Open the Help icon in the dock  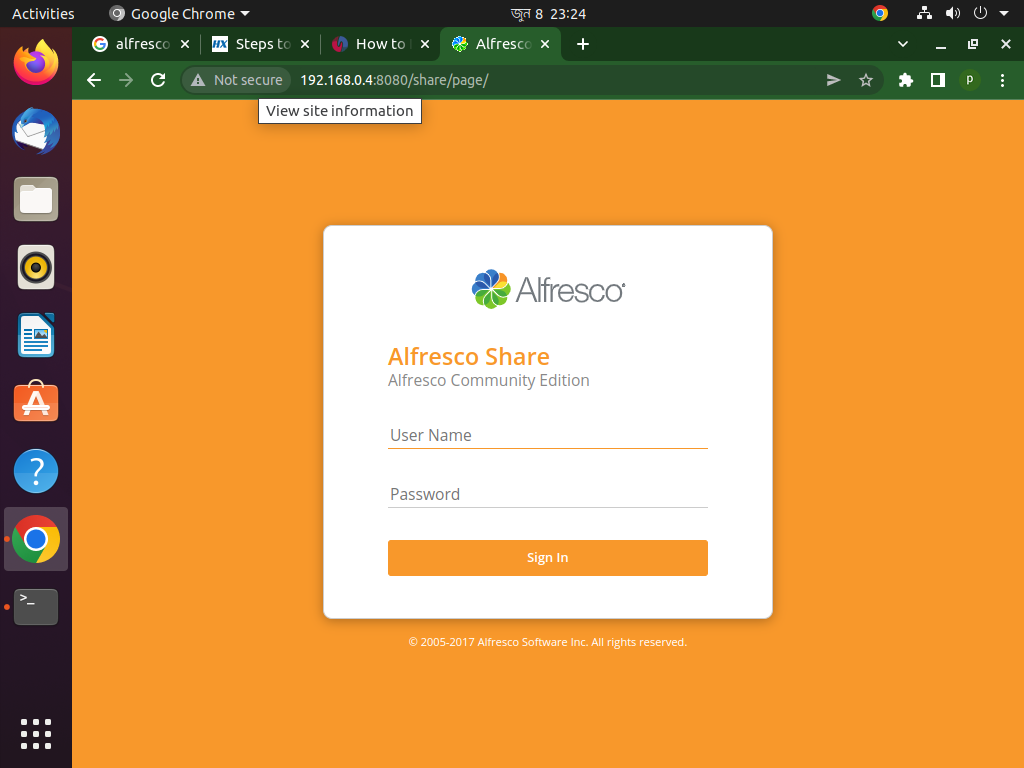click(36, 471)
